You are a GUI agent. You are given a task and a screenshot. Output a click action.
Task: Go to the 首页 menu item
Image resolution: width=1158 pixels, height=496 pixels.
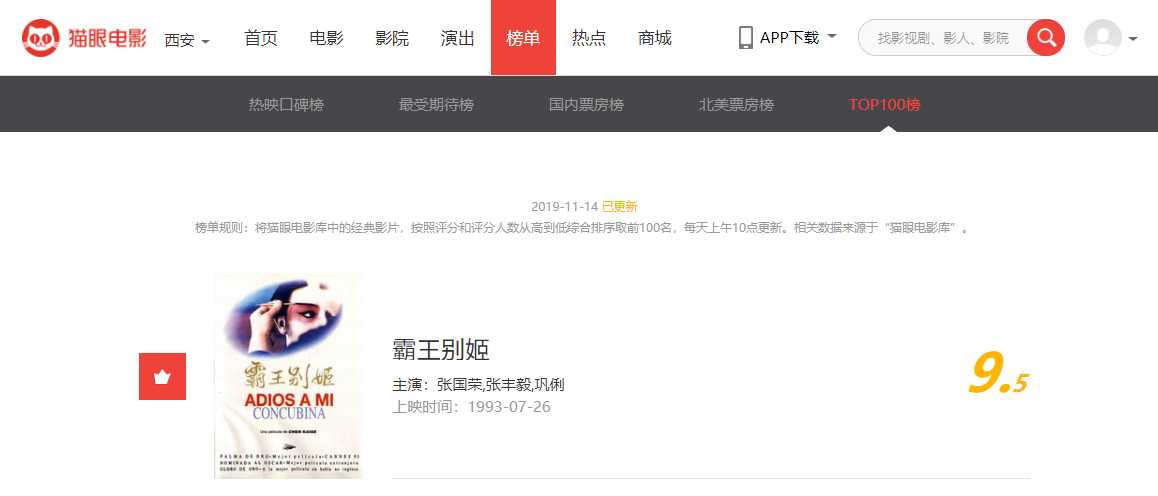(x=261, y=38)
